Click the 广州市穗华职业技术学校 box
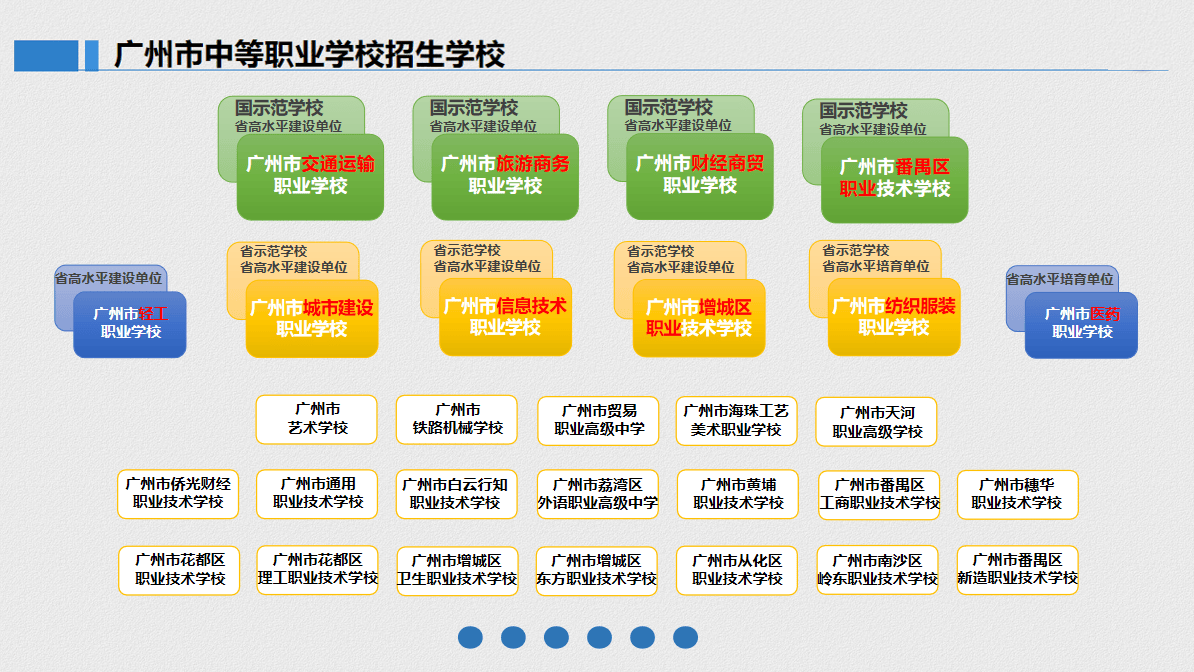Screen dimensions: 1194x672 pos(1017,494)
